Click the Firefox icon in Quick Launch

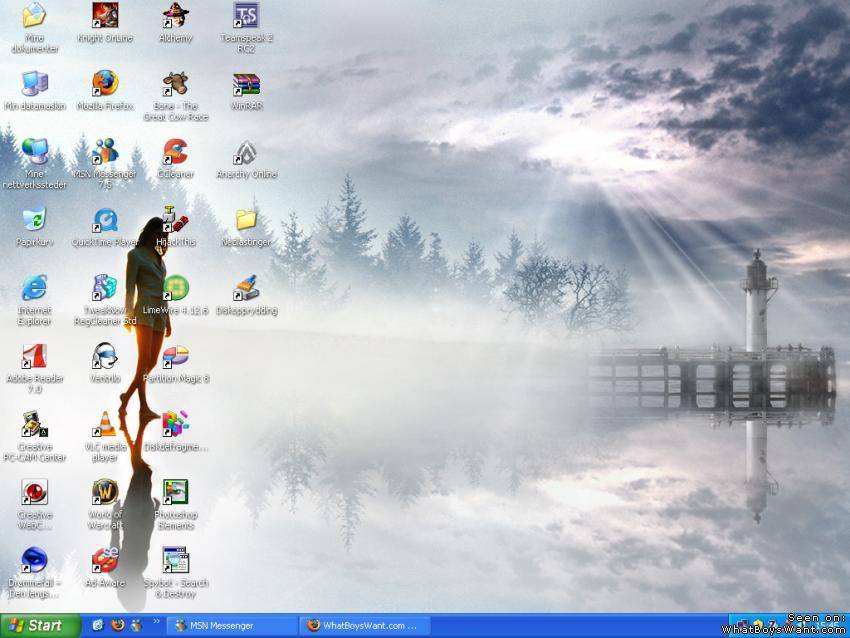(117, 626)
